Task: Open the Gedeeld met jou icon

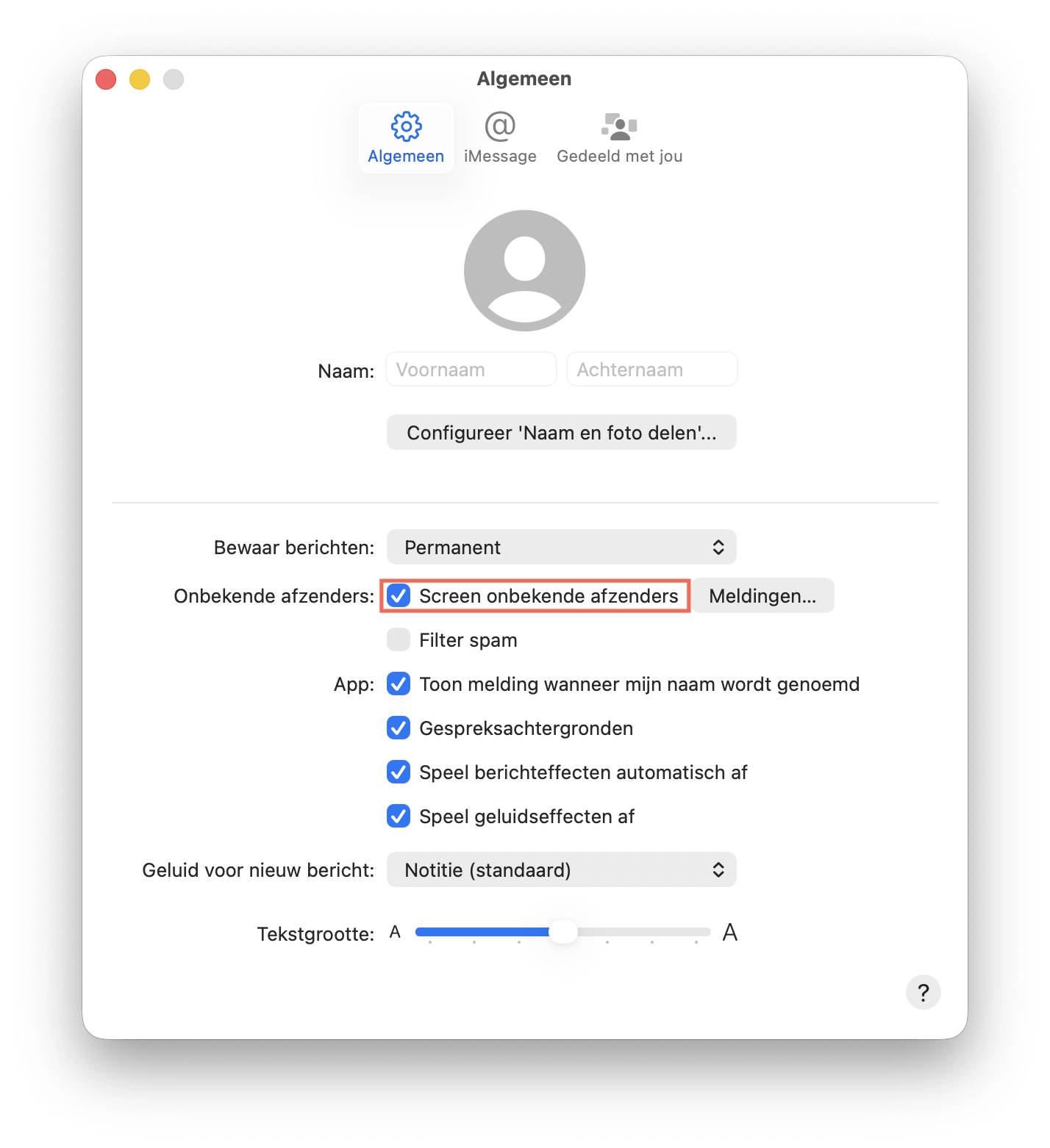Action: point(619,126)
